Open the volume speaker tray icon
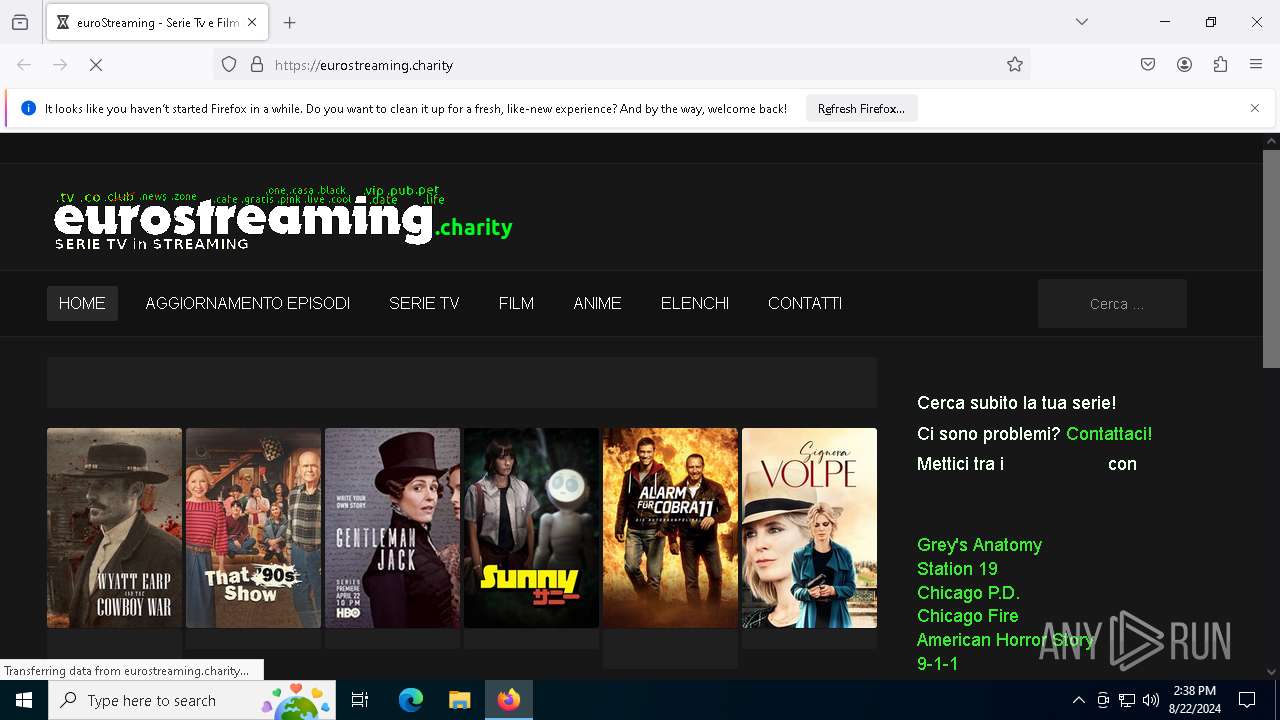 point(1151,700)
